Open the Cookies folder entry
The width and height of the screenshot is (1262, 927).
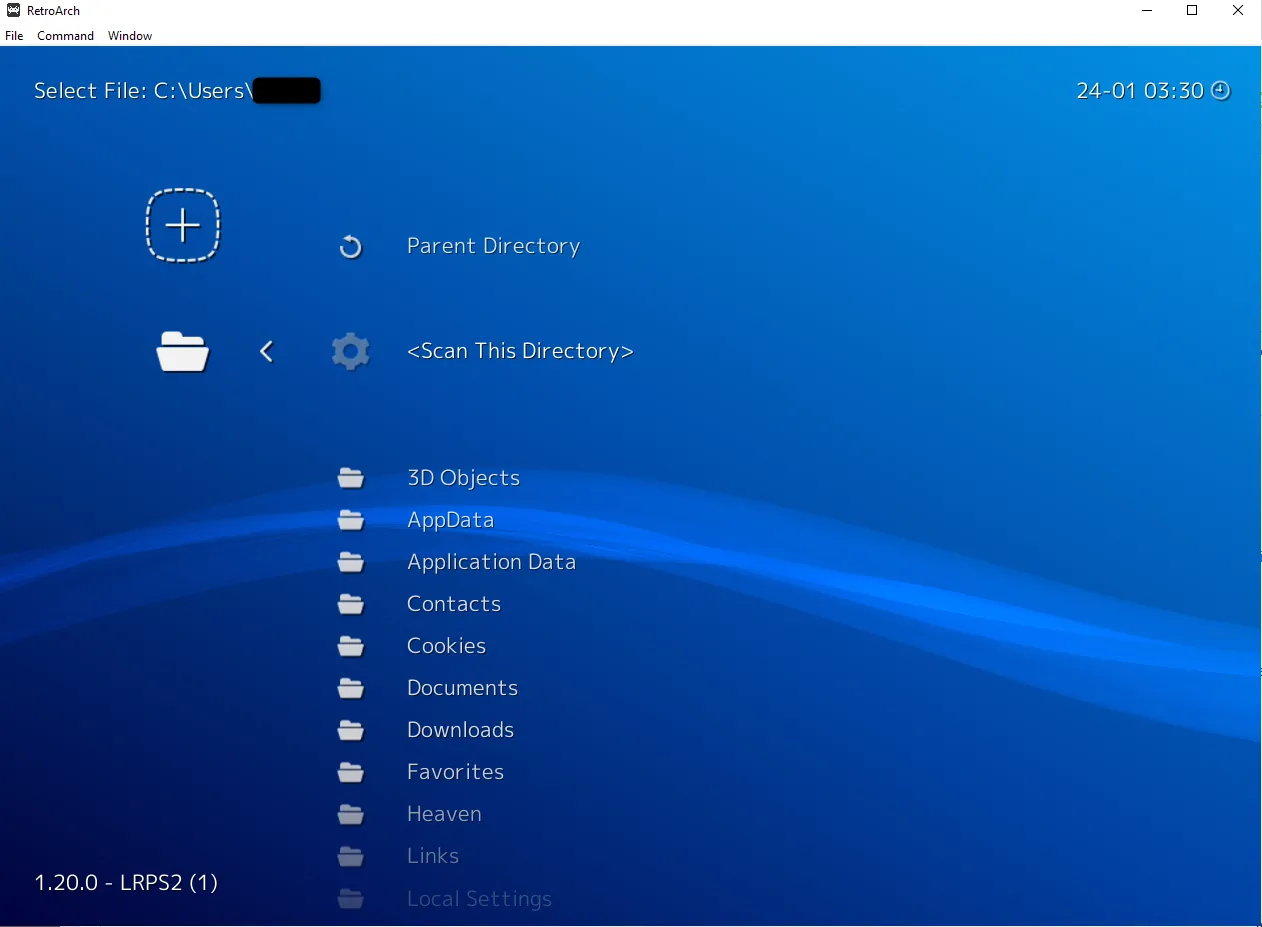point(446,646)
